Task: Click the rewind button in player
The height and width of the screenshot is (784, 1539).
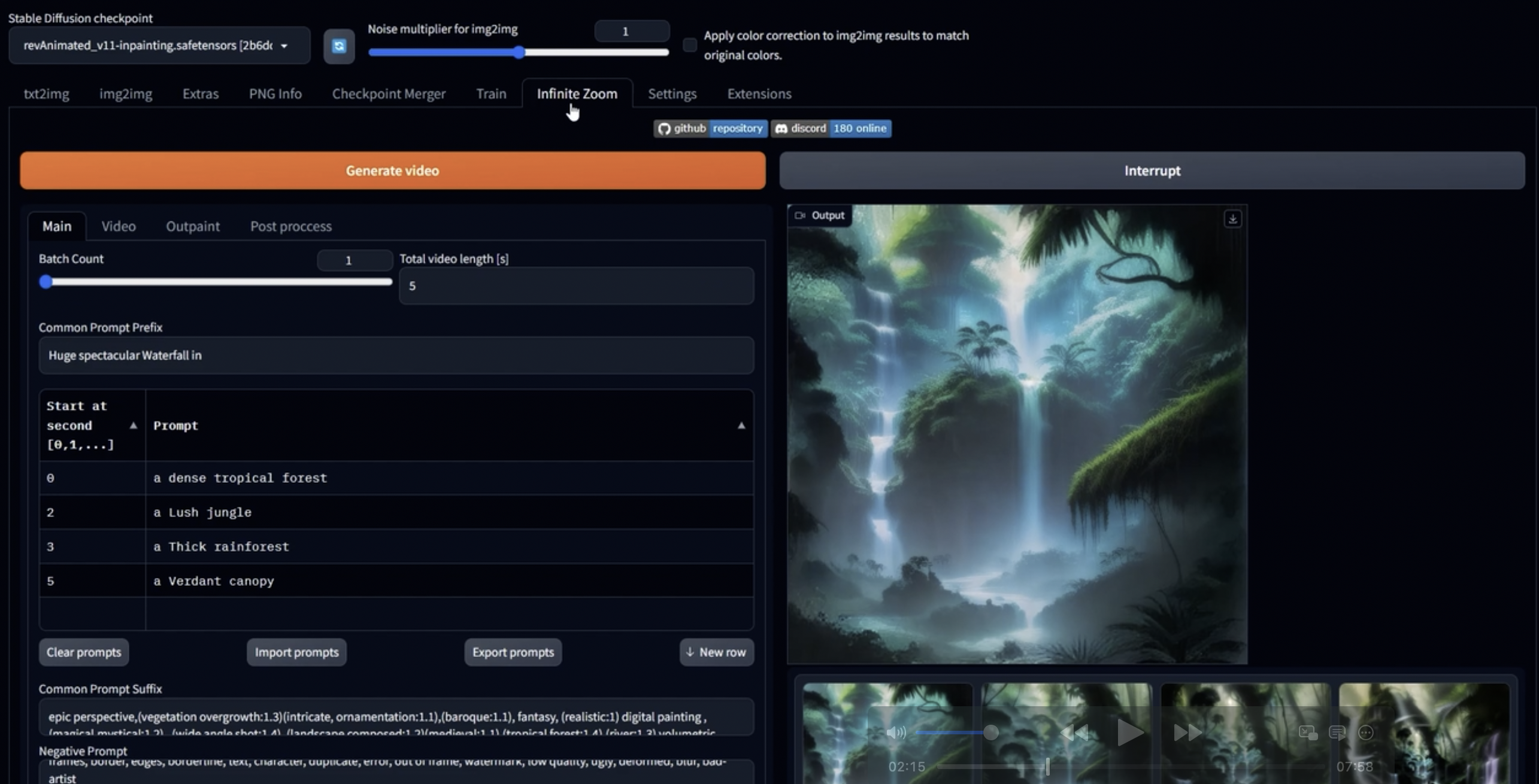Action: pyautogui.click(x=1074, y=733)
